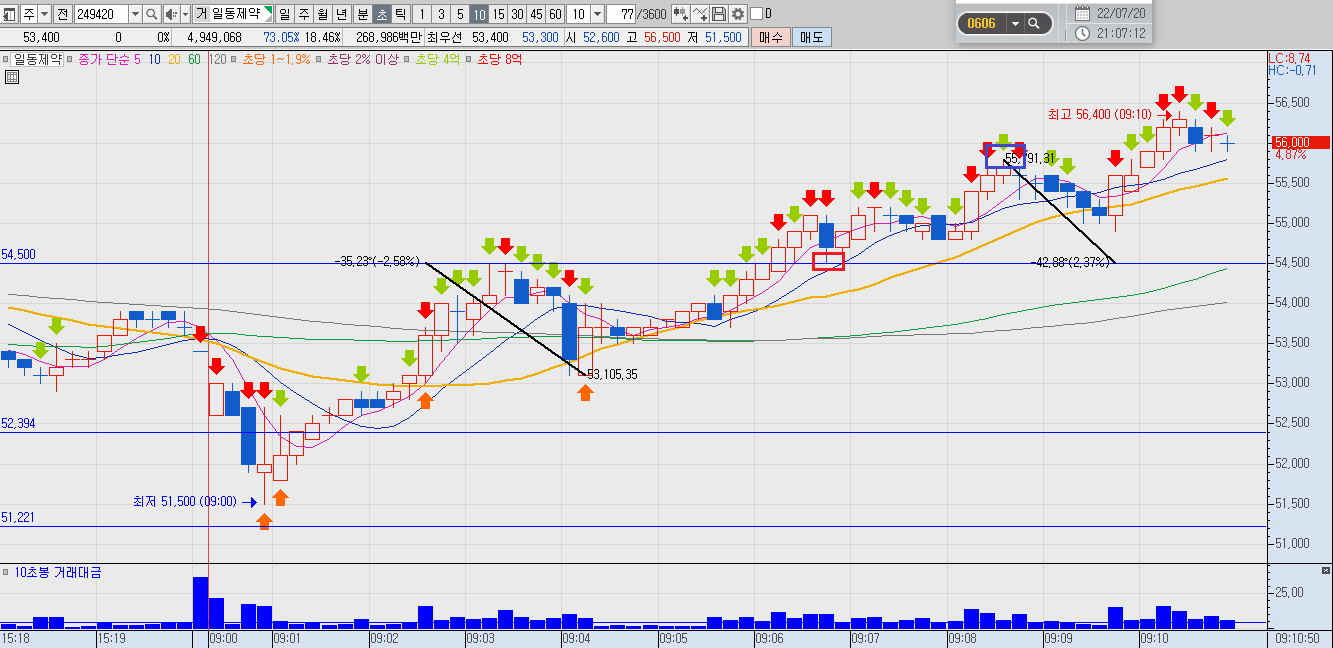Viewport: 1333px width, 648px height.
Task: Open the interval value 10 dropdown arrow
Action: pyautogui.click(x=597, y=14)
